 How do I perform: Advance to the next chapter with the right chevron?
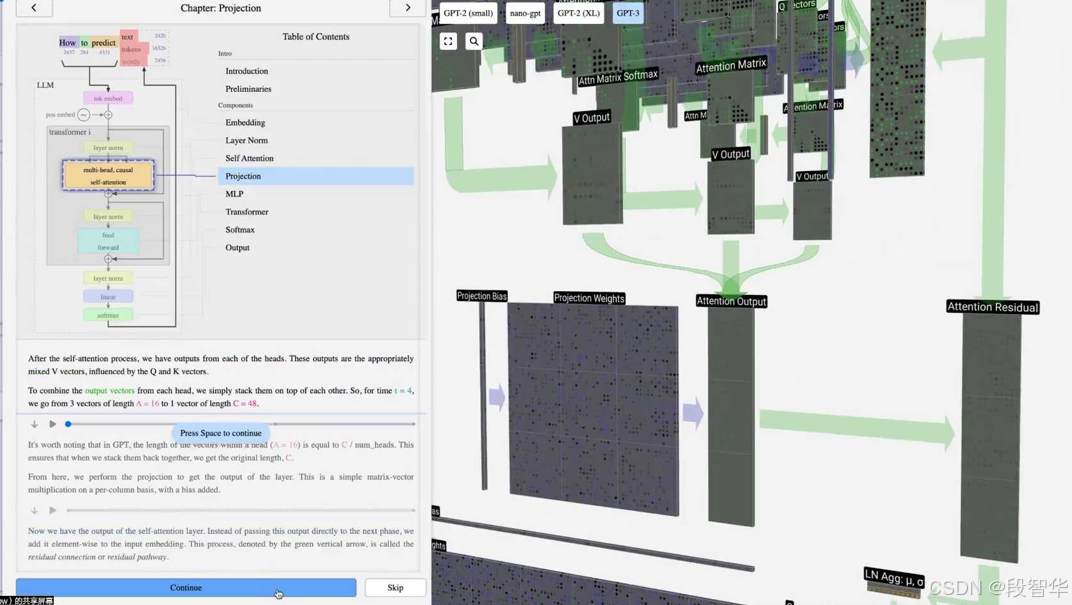407,8
